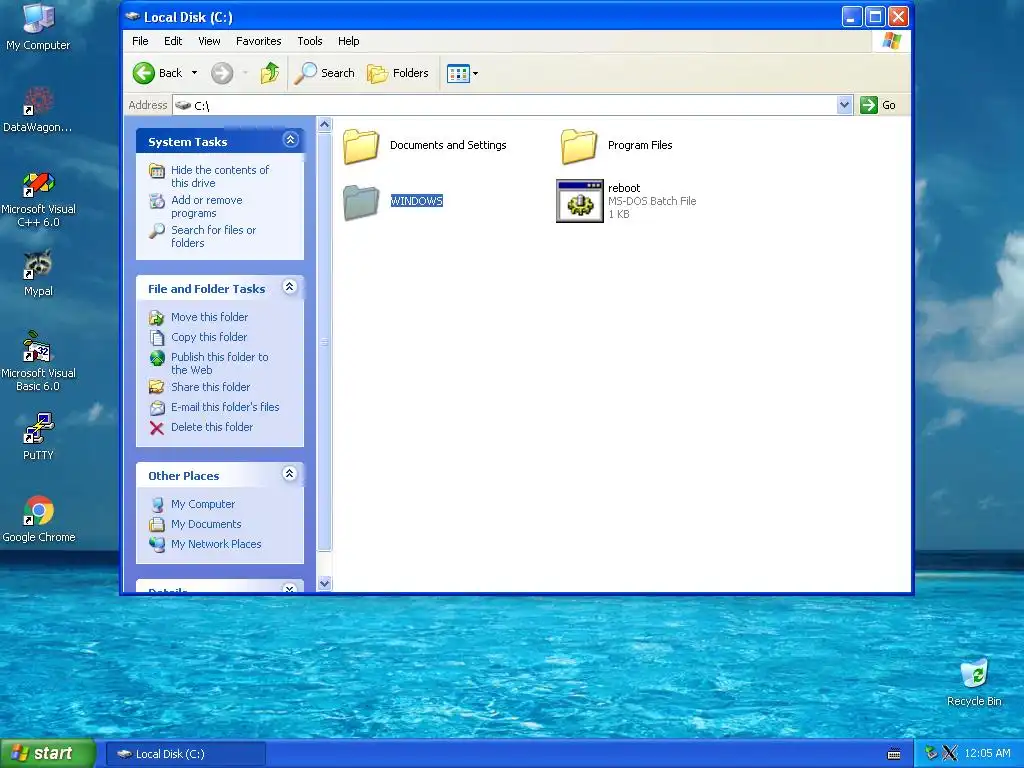Go back with the green Back arrow
The height and width of the screenshot is (768, 1024).
pyautogui.click(x=144, y=73)
